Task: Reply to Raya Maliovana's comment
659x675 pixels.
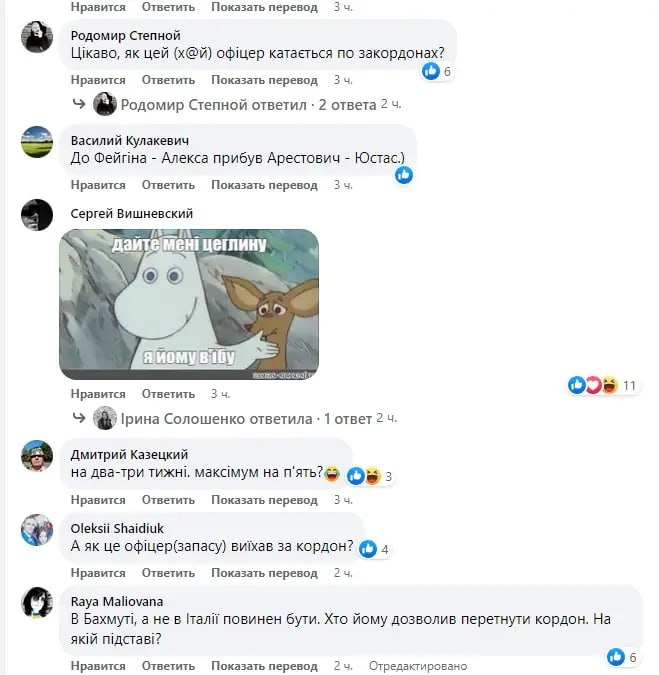Action: pos(168,666)
